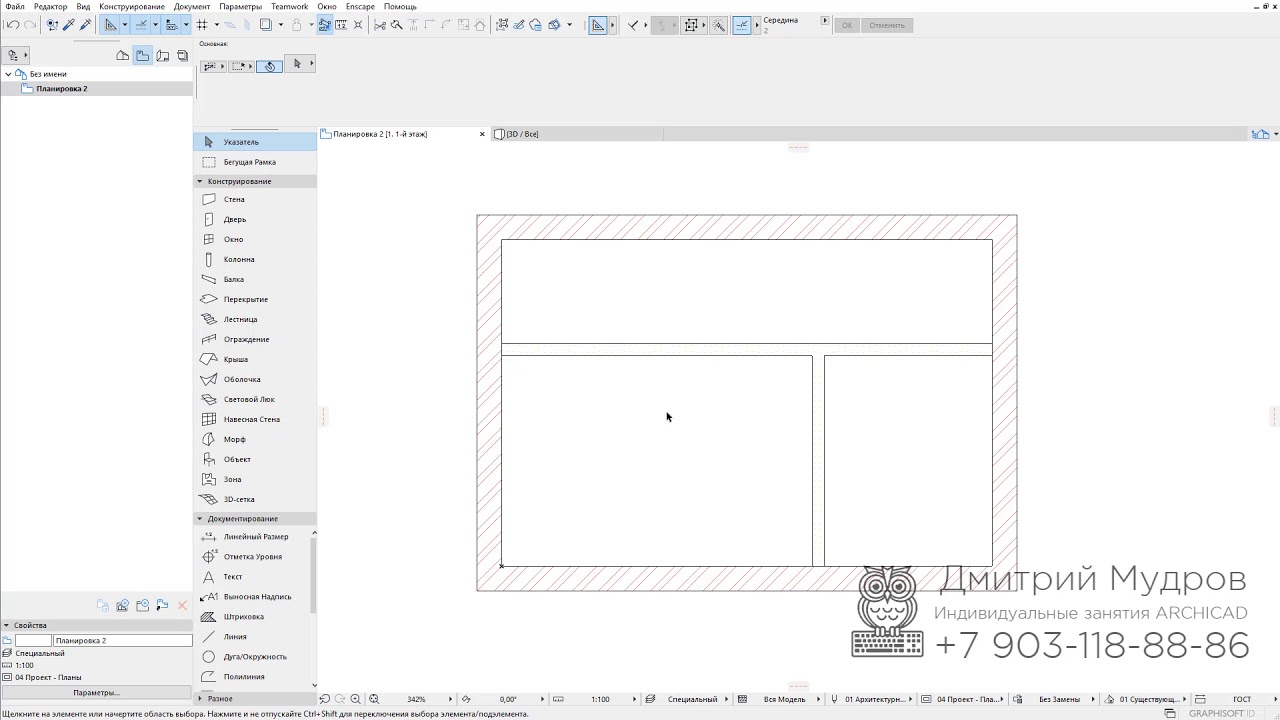Select the Ograzhdenie railing tool
Viewport: 1280px width, 720px height.
pyautogui.click(x=255, y=339)
